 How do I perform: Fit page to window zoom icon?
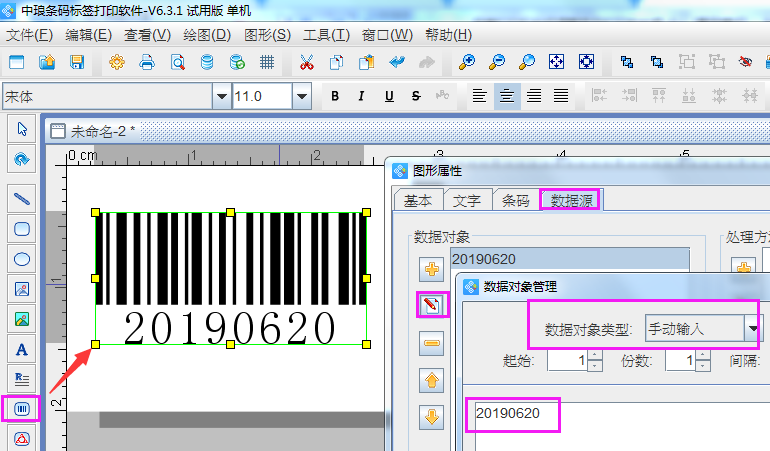pos(556,62)
